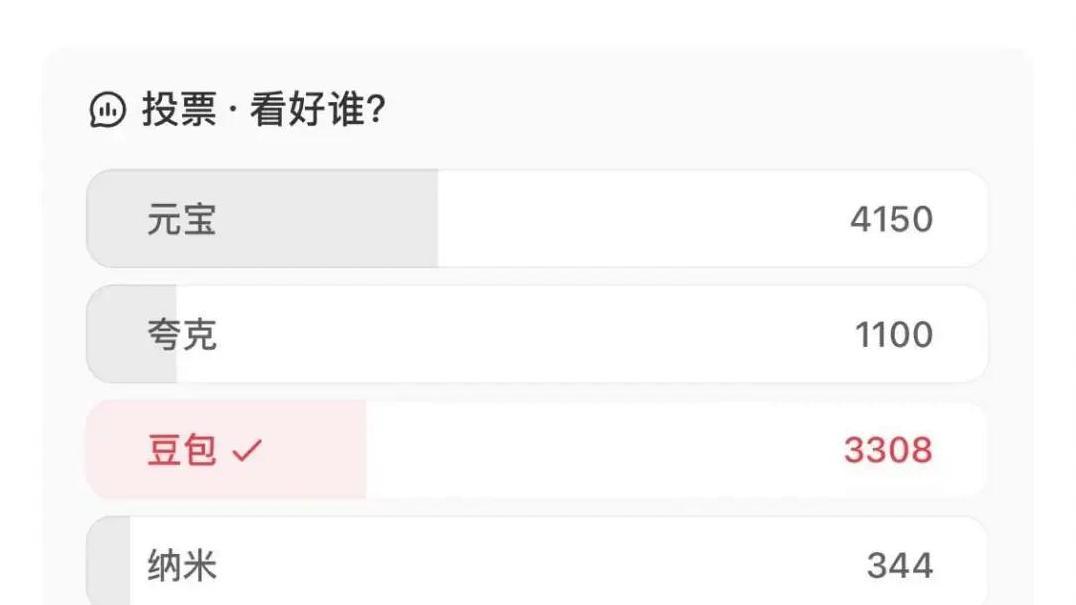Toggle the selected 豆包 option label
The image size is (1076, 605).
coord(181,451)
